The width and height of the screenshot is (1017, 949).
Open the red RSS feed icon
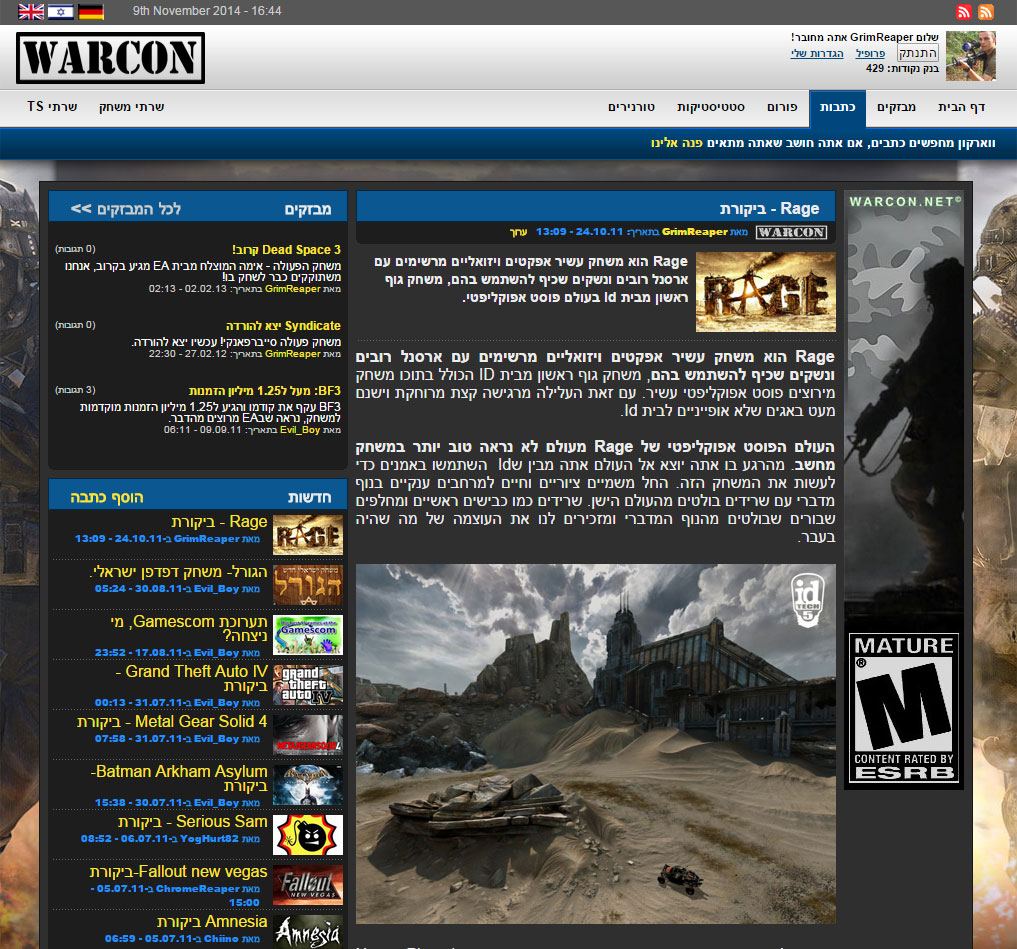964,12
